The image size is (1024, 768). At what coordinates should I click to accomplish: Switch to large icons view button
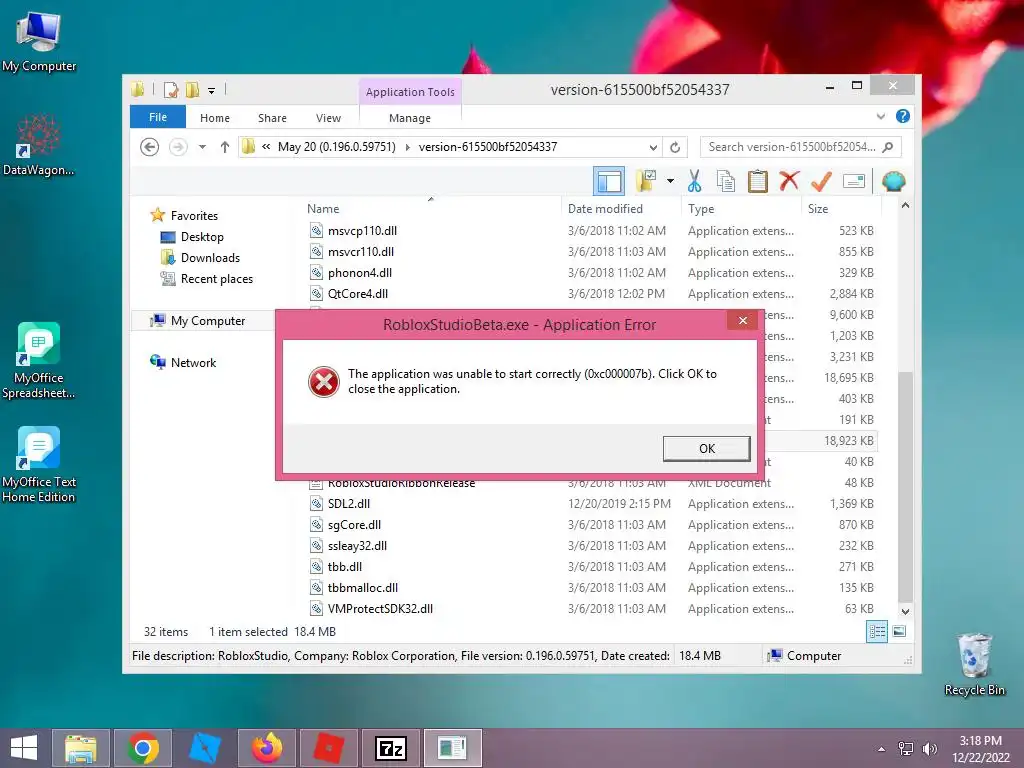coord(899,632)
